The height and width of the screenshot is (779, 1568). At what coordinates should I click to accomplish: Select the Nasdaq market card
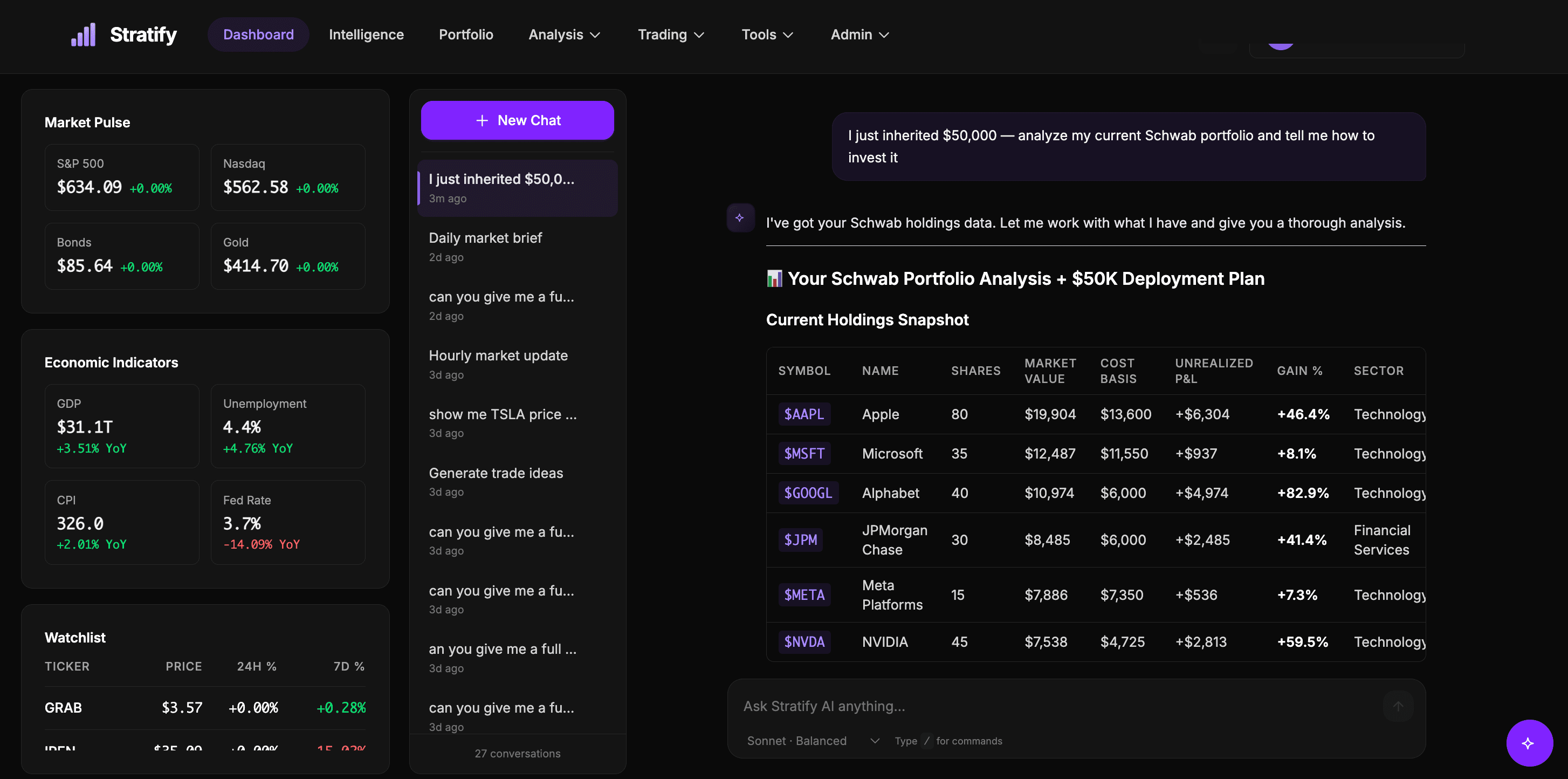288,177
